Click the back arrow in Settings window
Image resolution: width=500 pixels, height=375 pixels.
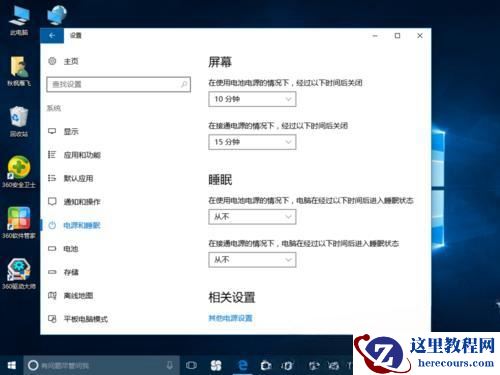pyautogui.click(x=52, y=36)
